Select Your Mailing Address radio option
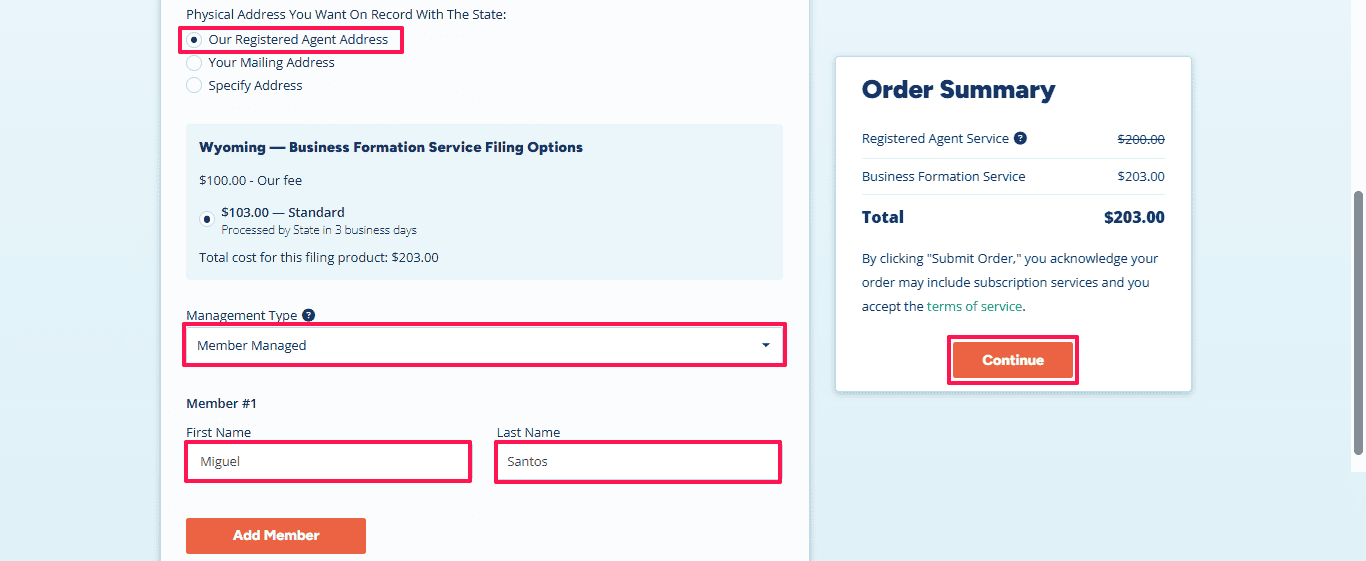 pyautogui.click(x=194, y=63)
